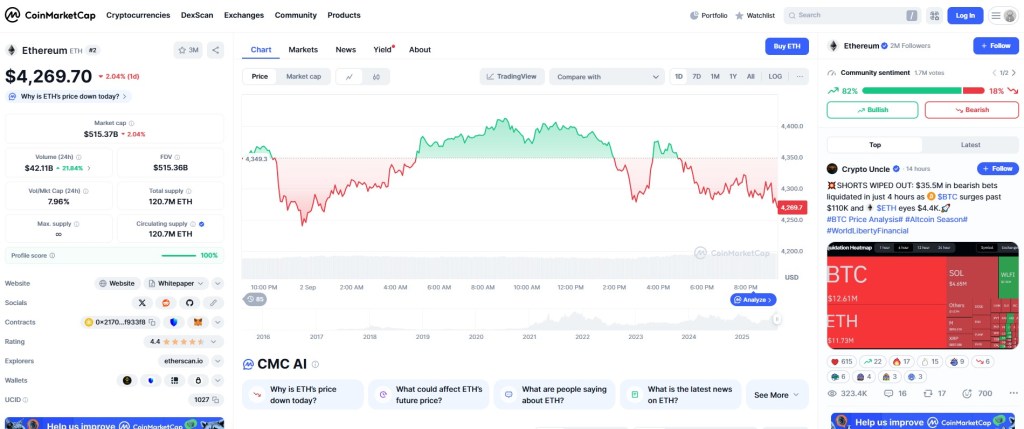Open the X (Twitter) social link
Viewport: 1024px width, 429px height.
(x=142, y=303)
